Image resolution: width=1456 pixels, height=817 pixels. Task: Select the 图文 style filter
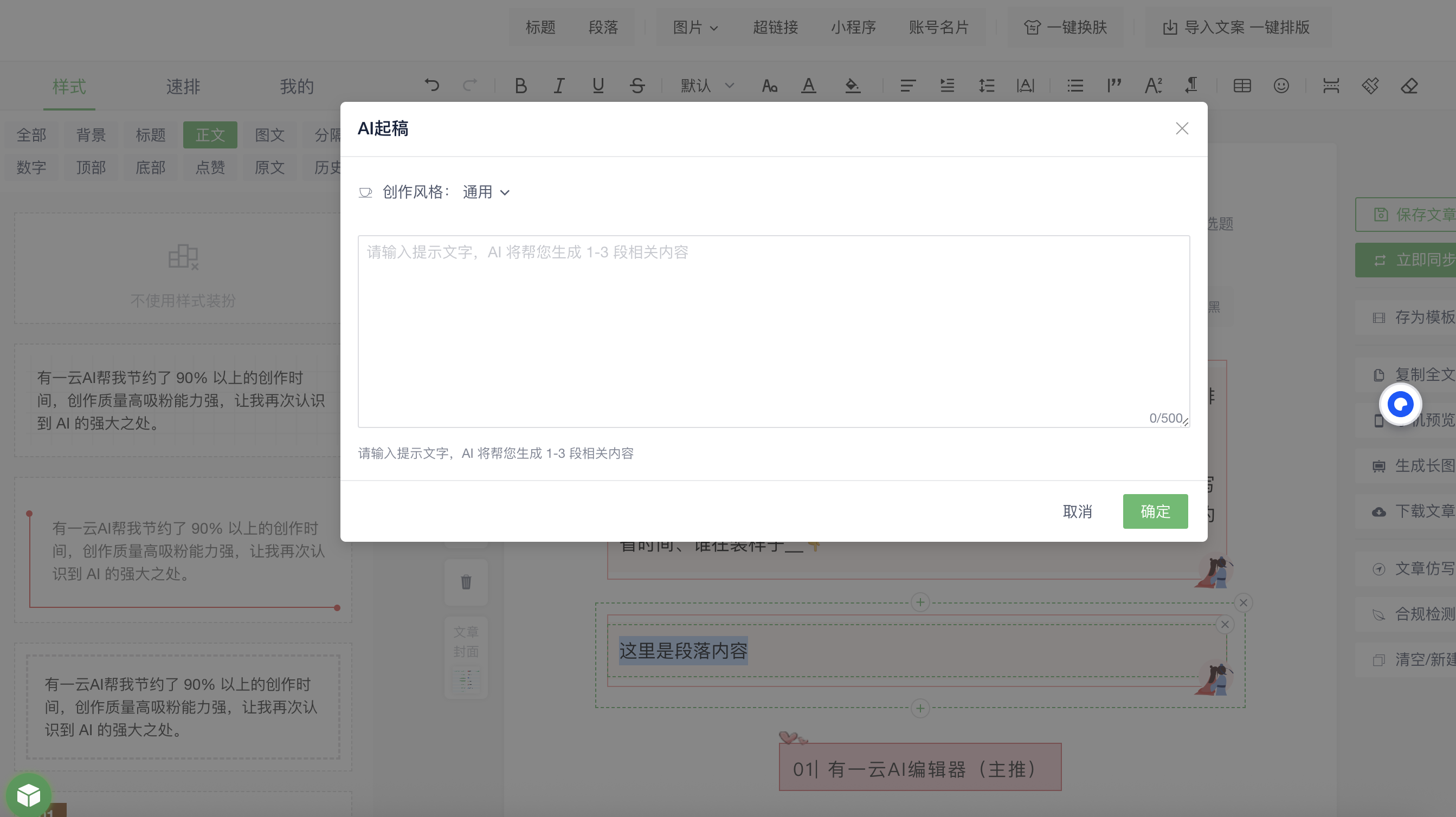coord(269,135)
